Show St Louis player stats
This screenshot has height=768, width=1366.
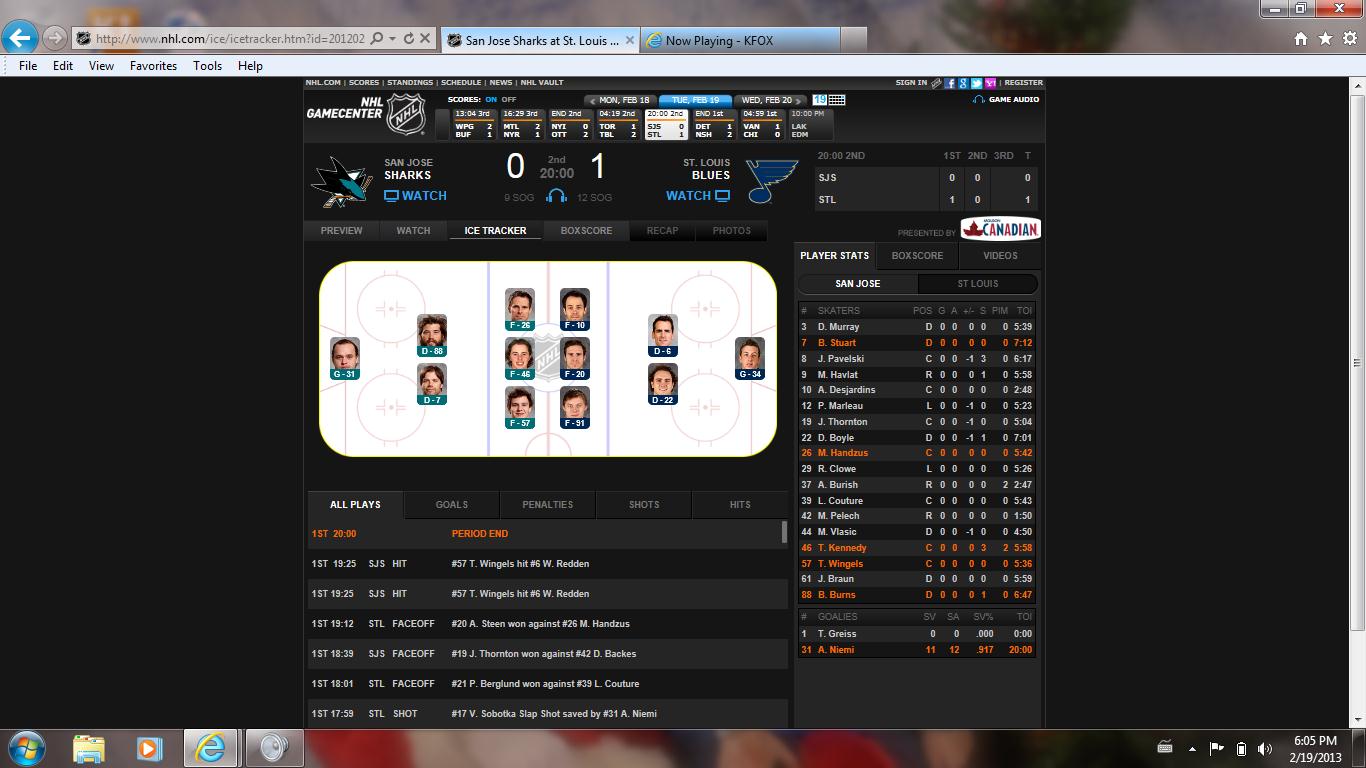(977, 284)
